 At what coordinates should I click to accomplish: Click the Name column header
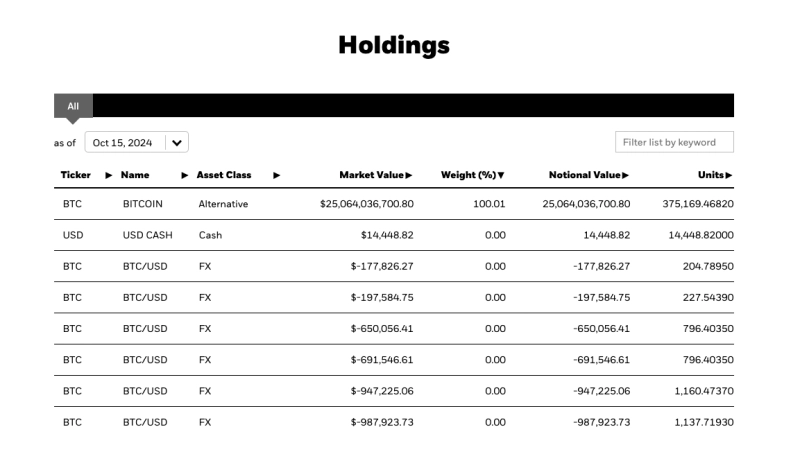tap(135, 176)
